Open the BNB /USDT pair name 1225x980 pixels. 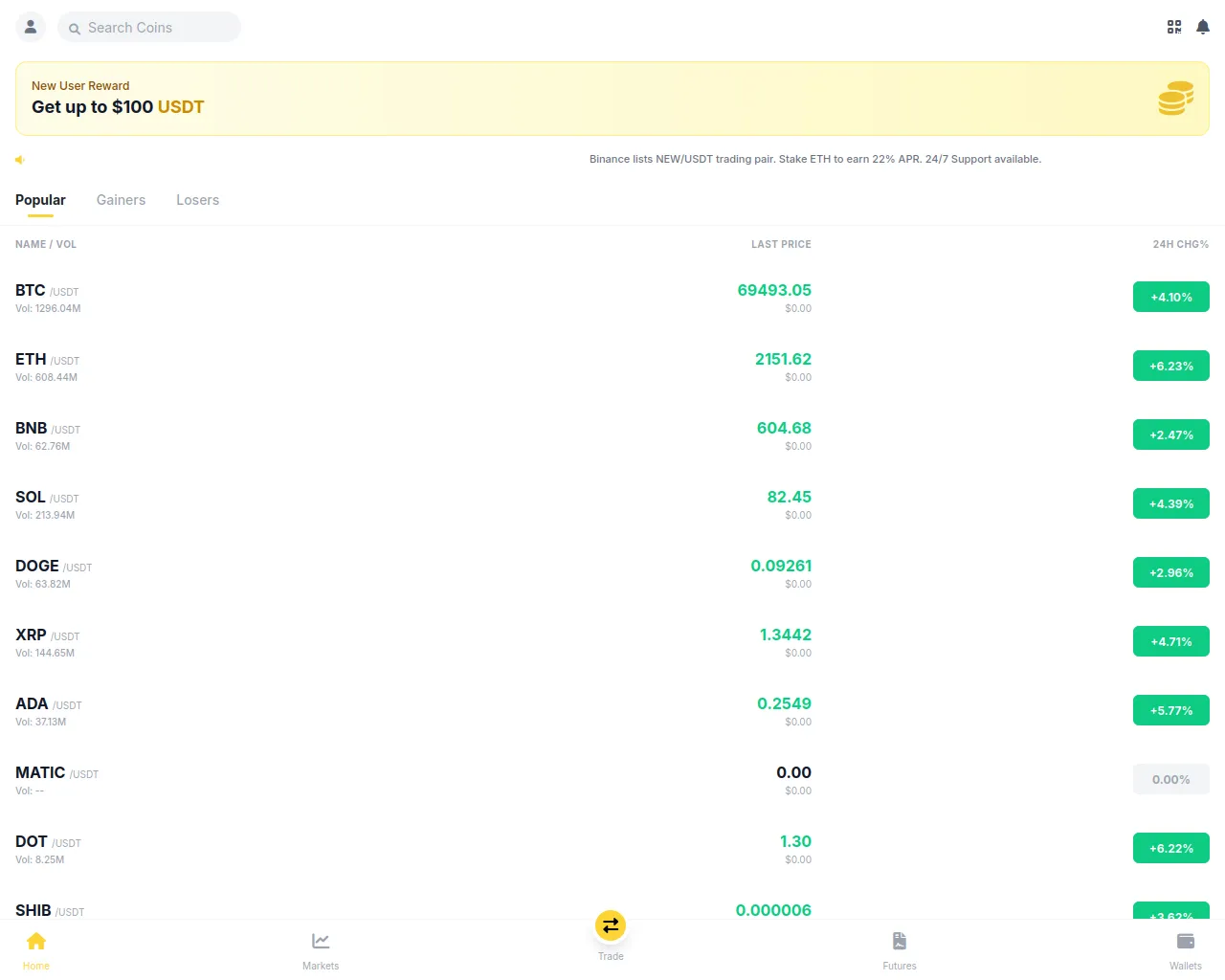[48, 428]
